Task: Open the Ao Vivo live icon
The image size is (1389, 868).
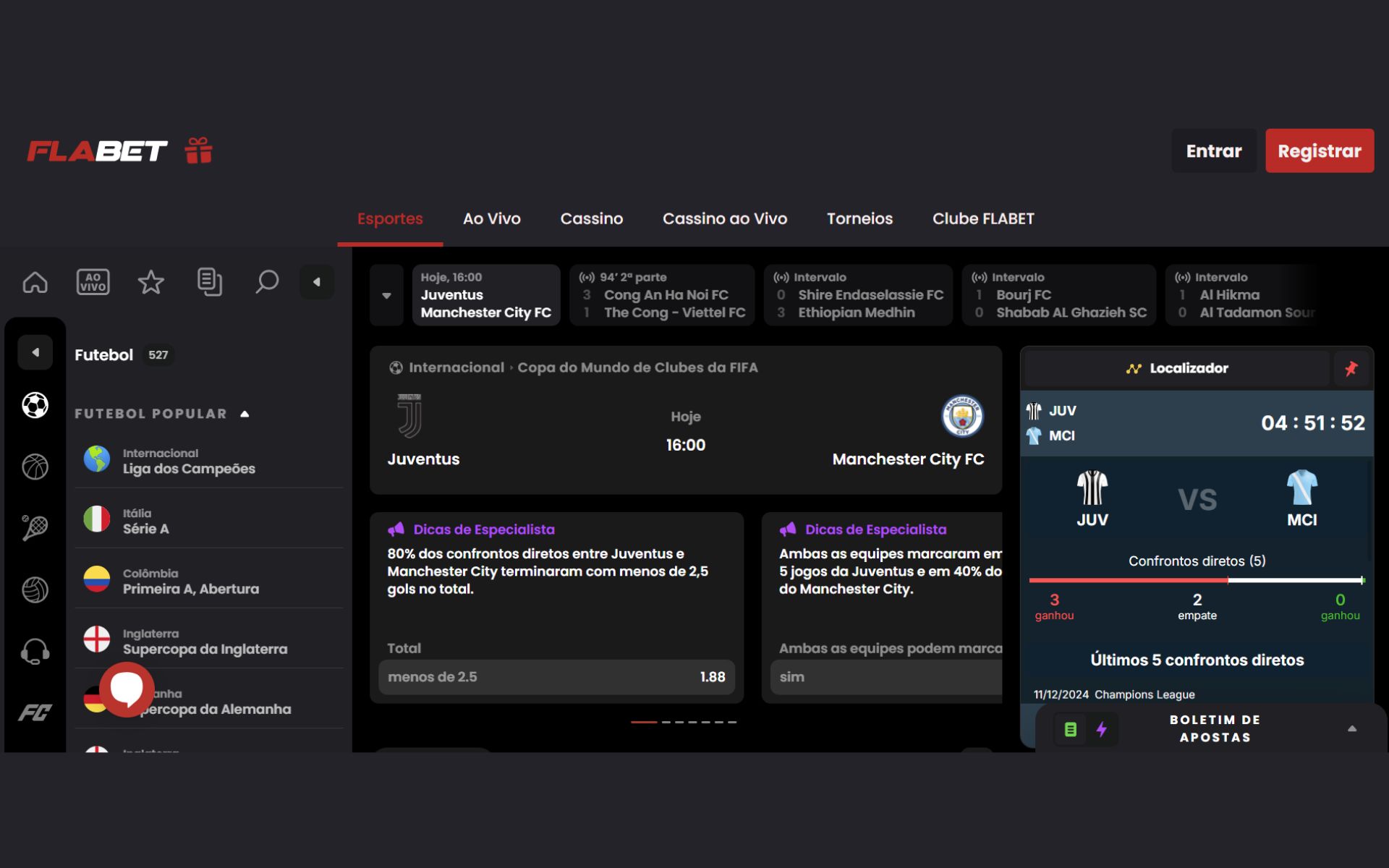Action: pyautogui.click(x=93, y=282)
